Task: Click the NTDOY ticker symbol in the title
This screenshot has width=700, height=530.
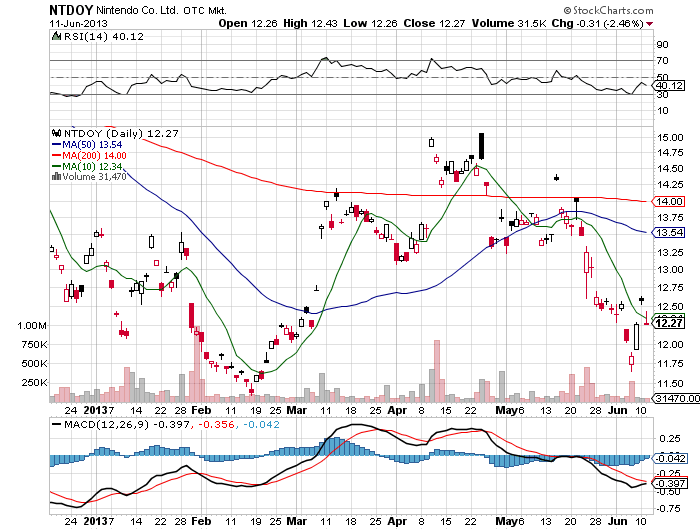Action: tap(71, 10)
